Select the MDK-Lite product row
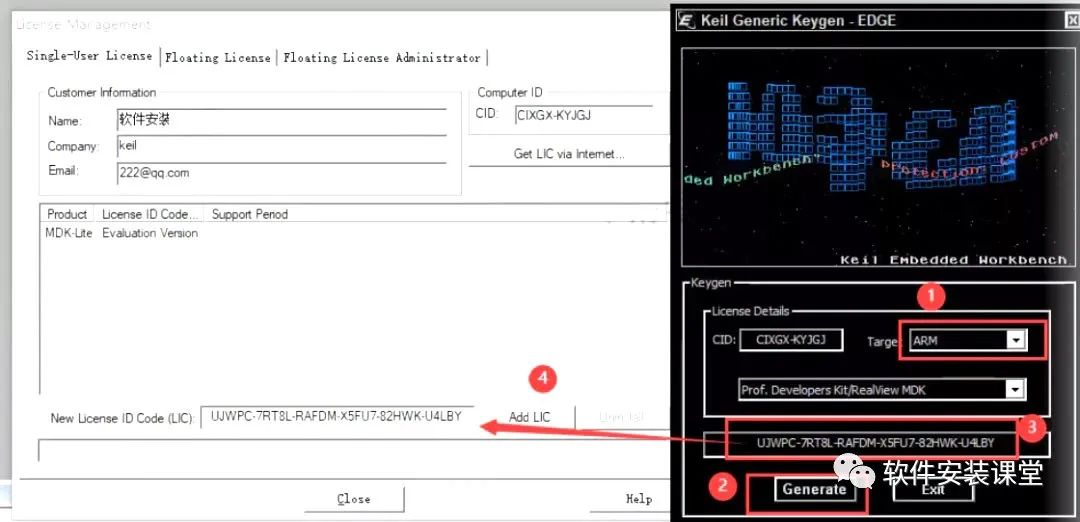The height and width of the screenshot is (522, 1080). tap(68, 233)
